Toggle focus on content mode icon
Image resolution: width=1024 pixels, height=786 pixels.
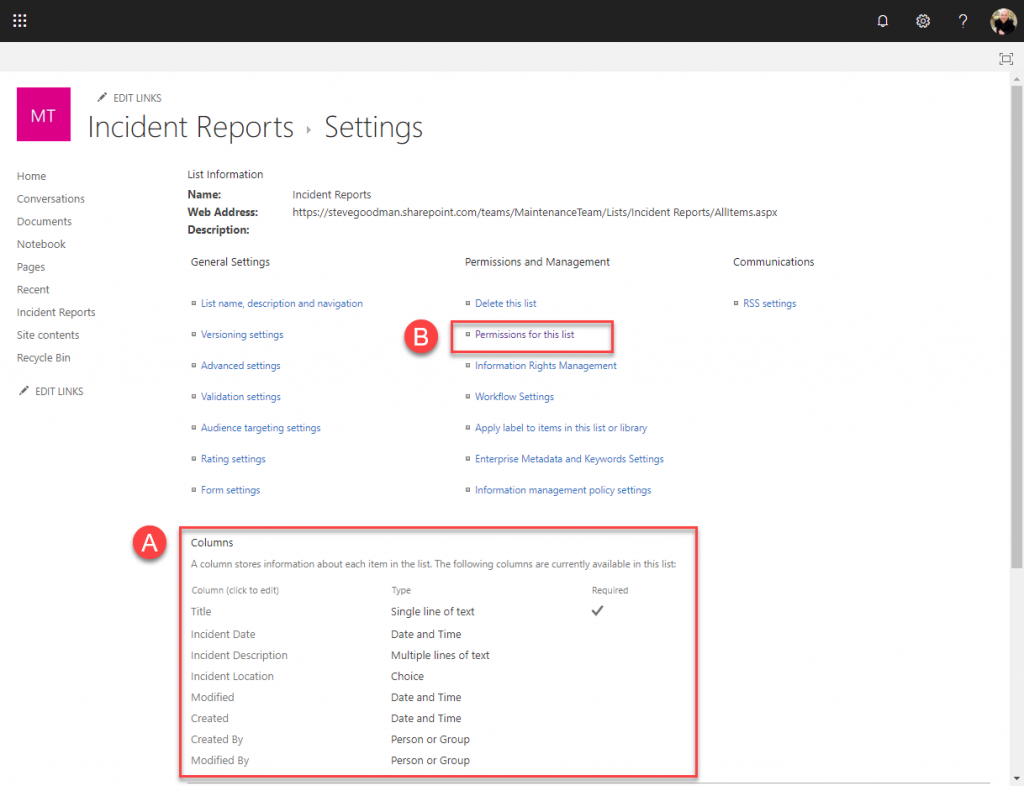pyautogui.click(x=1006, y=59)
